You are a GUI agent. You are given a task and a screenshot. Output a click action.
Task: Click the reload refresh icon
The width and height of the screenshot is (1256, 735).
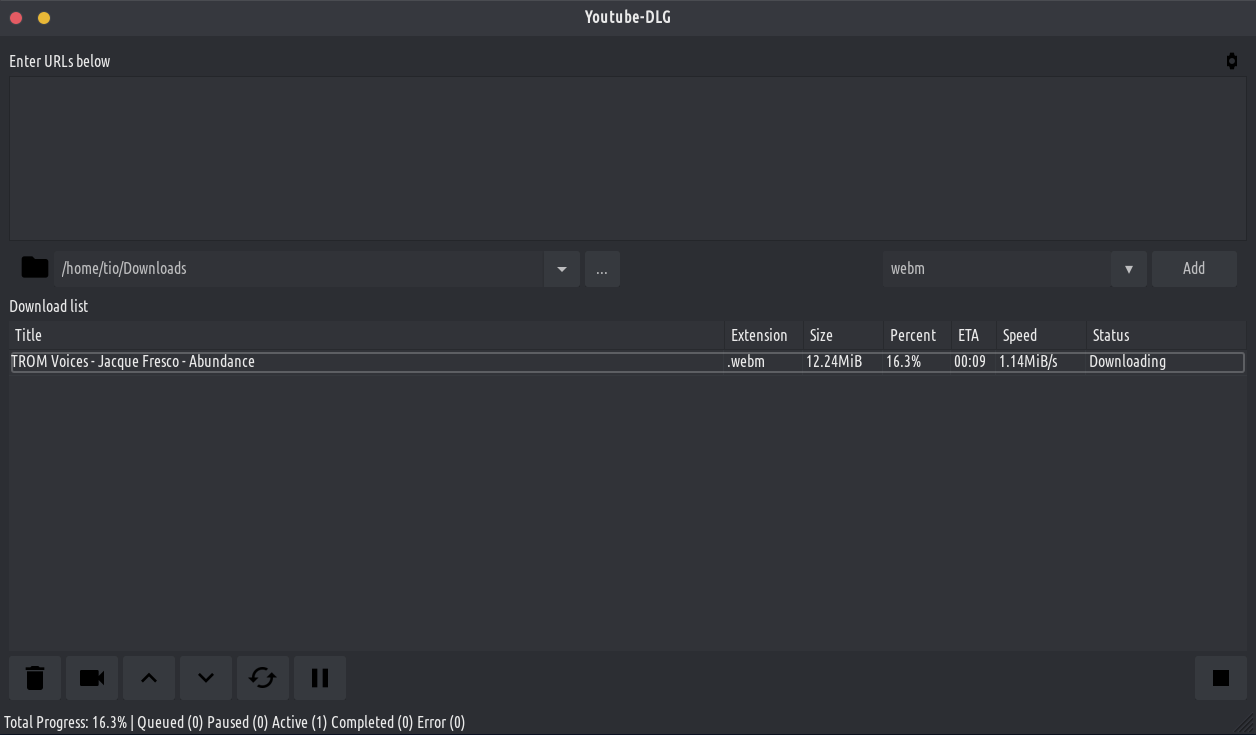point(263,678)
